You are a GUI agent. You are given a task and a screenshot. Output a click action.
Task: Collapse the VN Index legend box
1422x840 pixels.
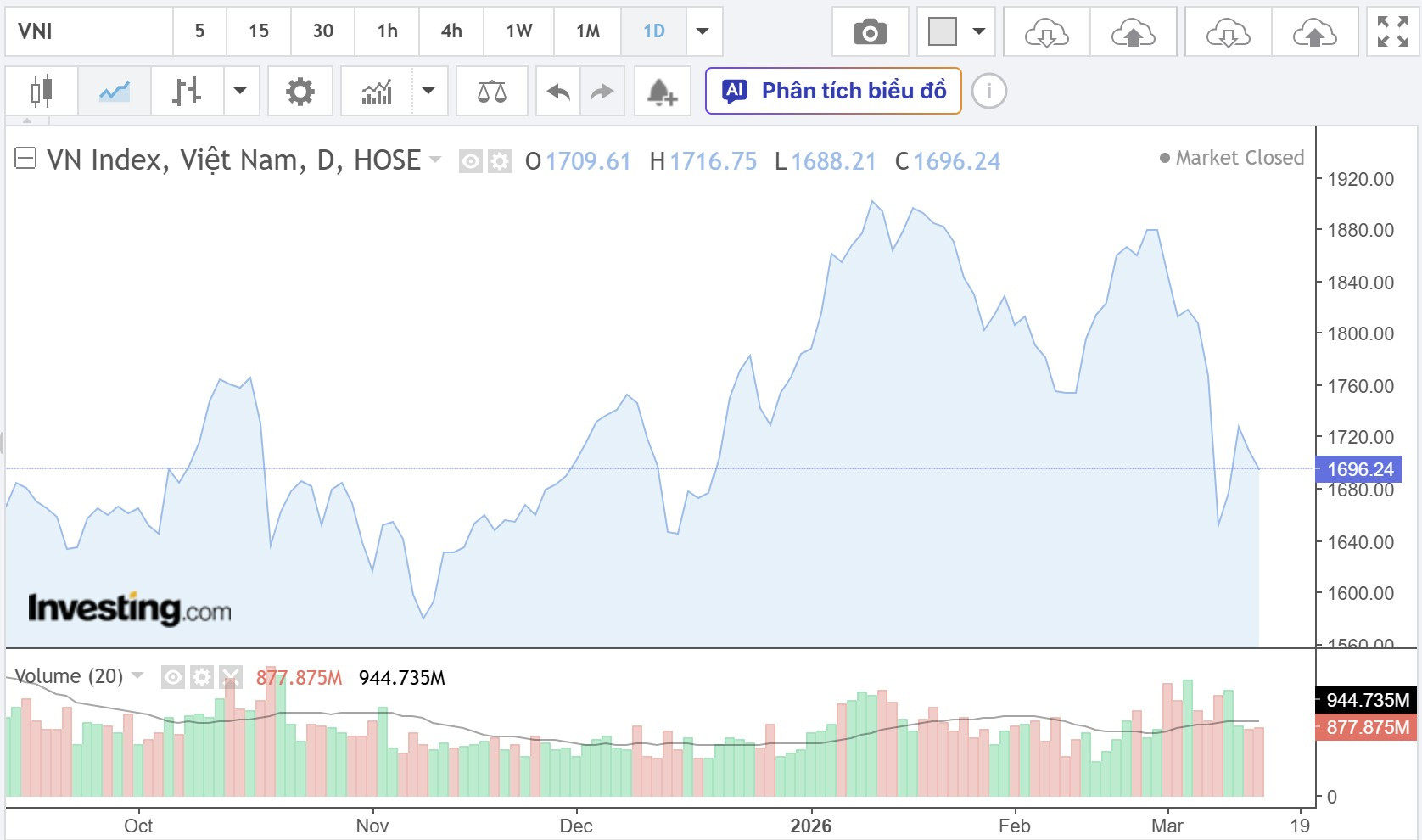click(x=25, y=159)
